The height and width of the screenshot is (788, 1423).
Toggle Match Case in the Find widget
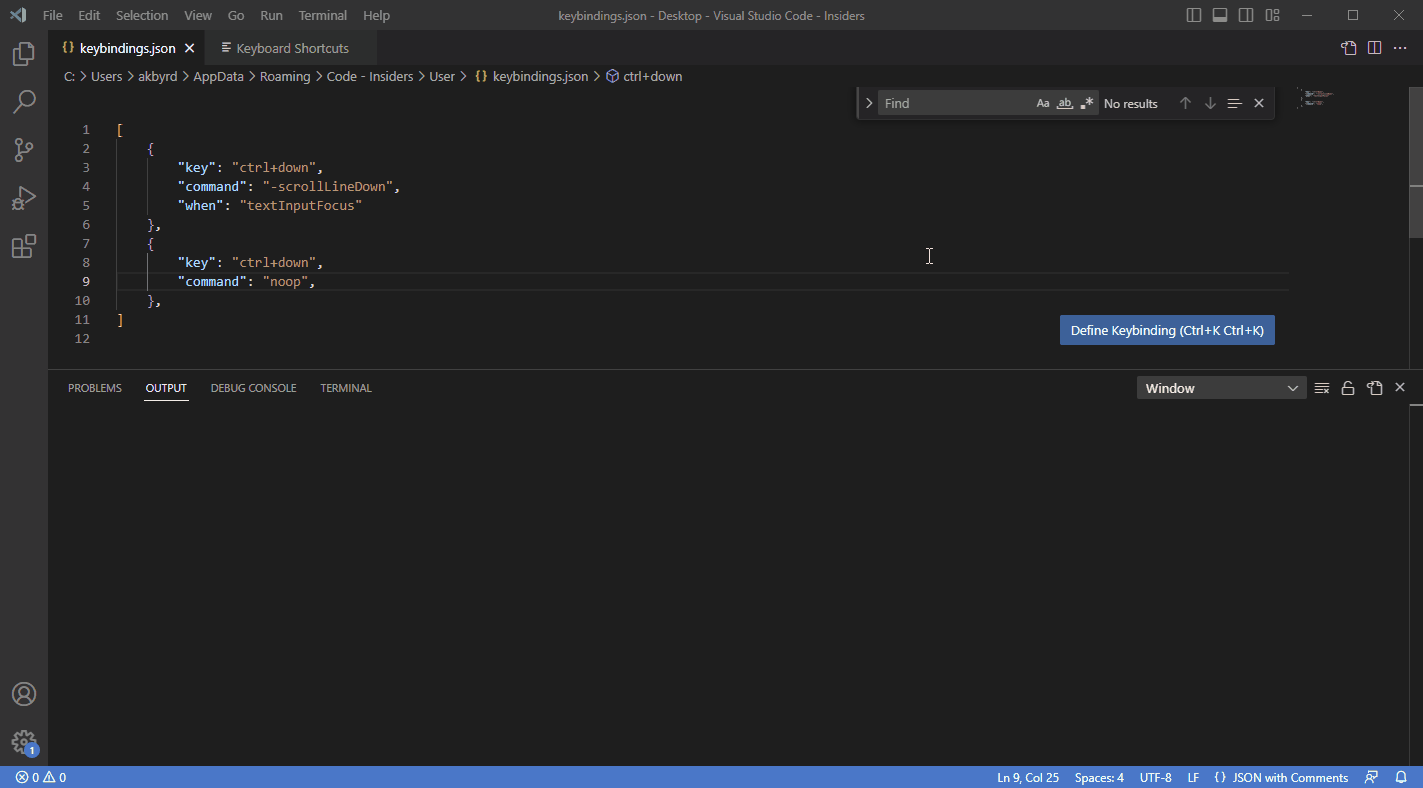1043,102
